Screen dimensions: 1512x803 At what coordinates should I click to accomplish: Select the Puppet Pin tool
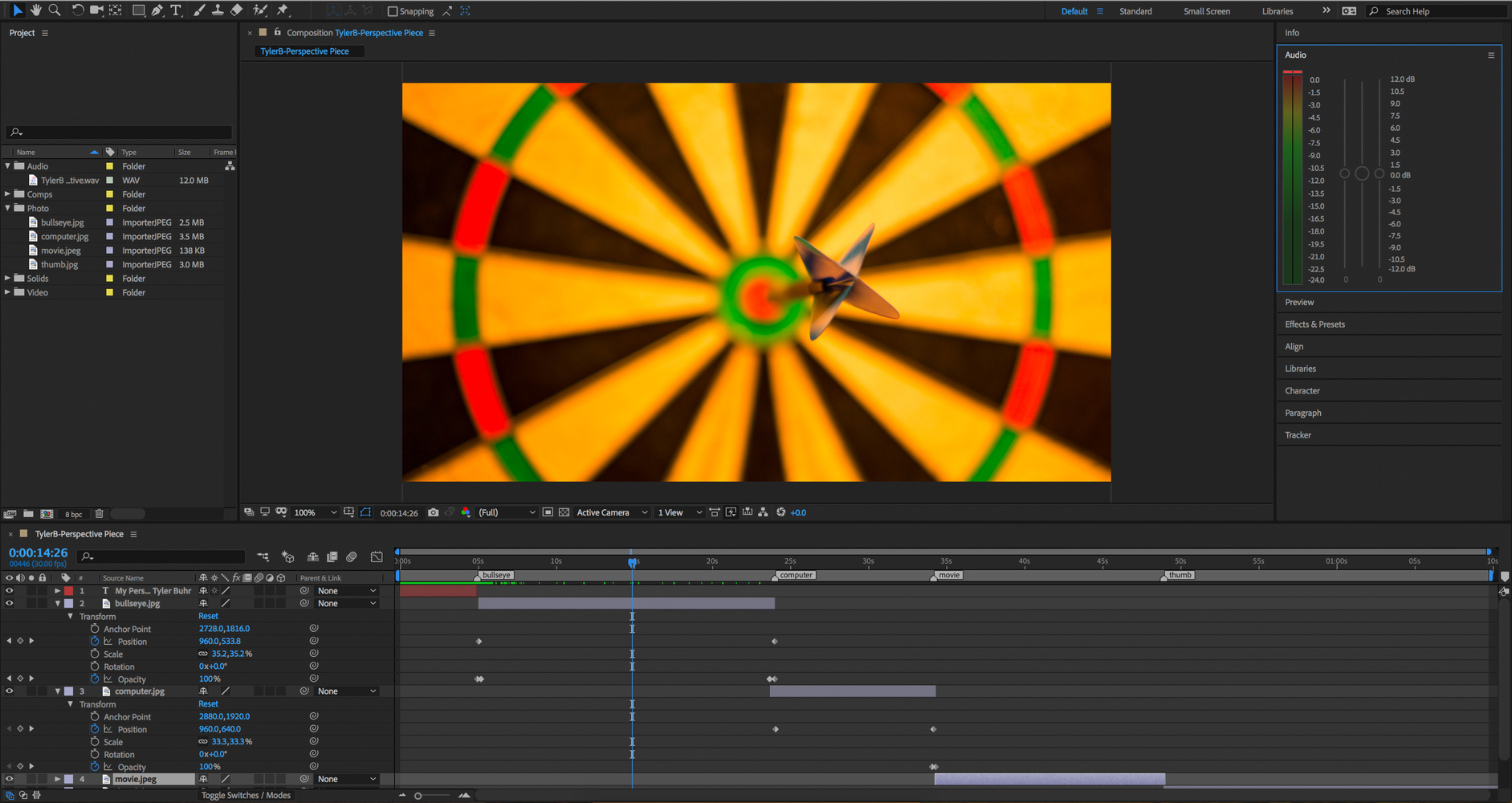283,10
